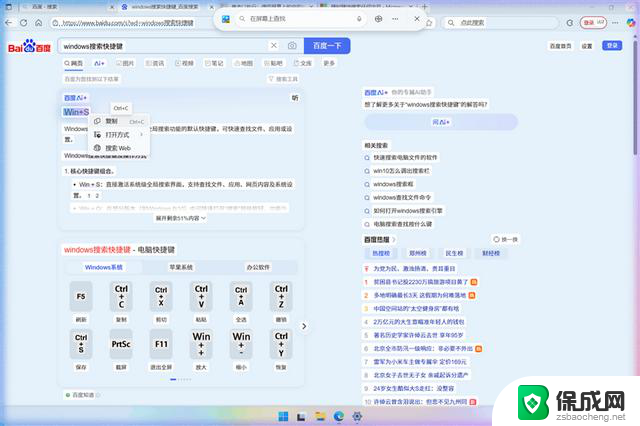Click highlighted Win+S text

(x=76, y=112)
